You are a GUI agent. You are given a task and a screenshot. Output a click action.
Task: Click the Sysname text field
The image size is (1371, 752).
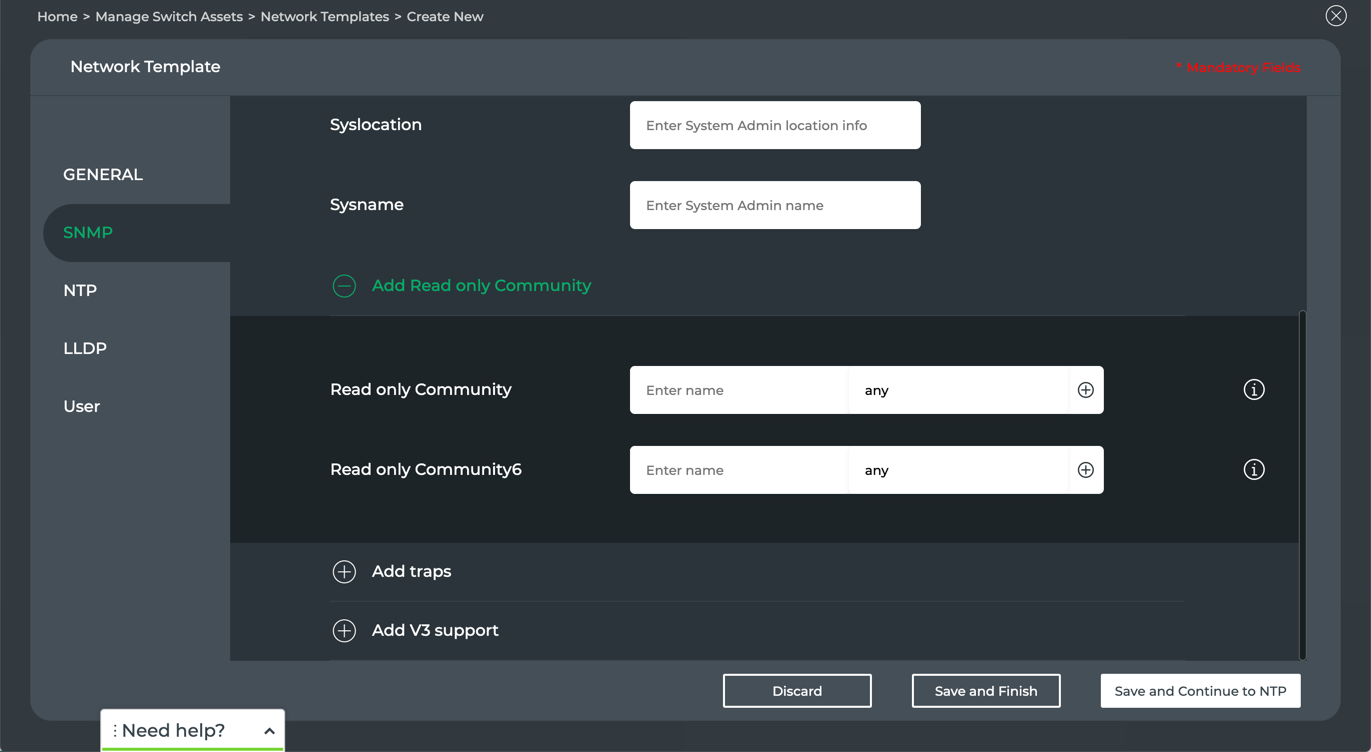coord(775,205)
